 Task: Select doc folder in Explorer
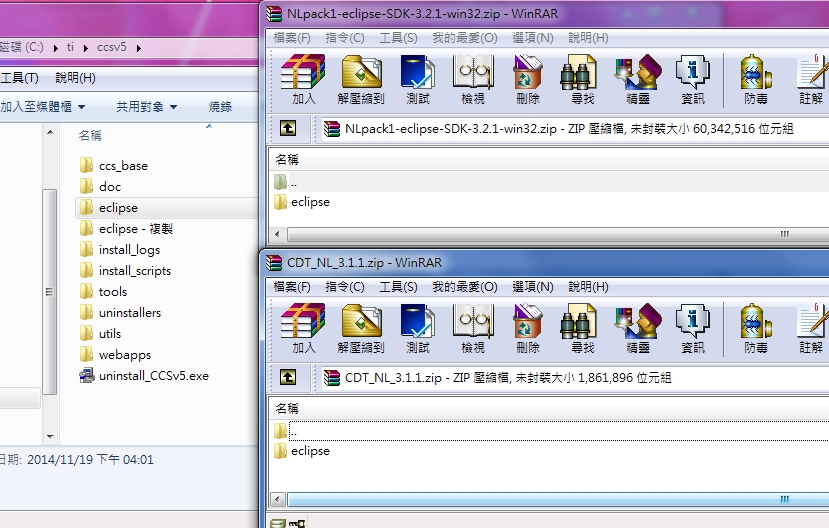coord(110,187)
